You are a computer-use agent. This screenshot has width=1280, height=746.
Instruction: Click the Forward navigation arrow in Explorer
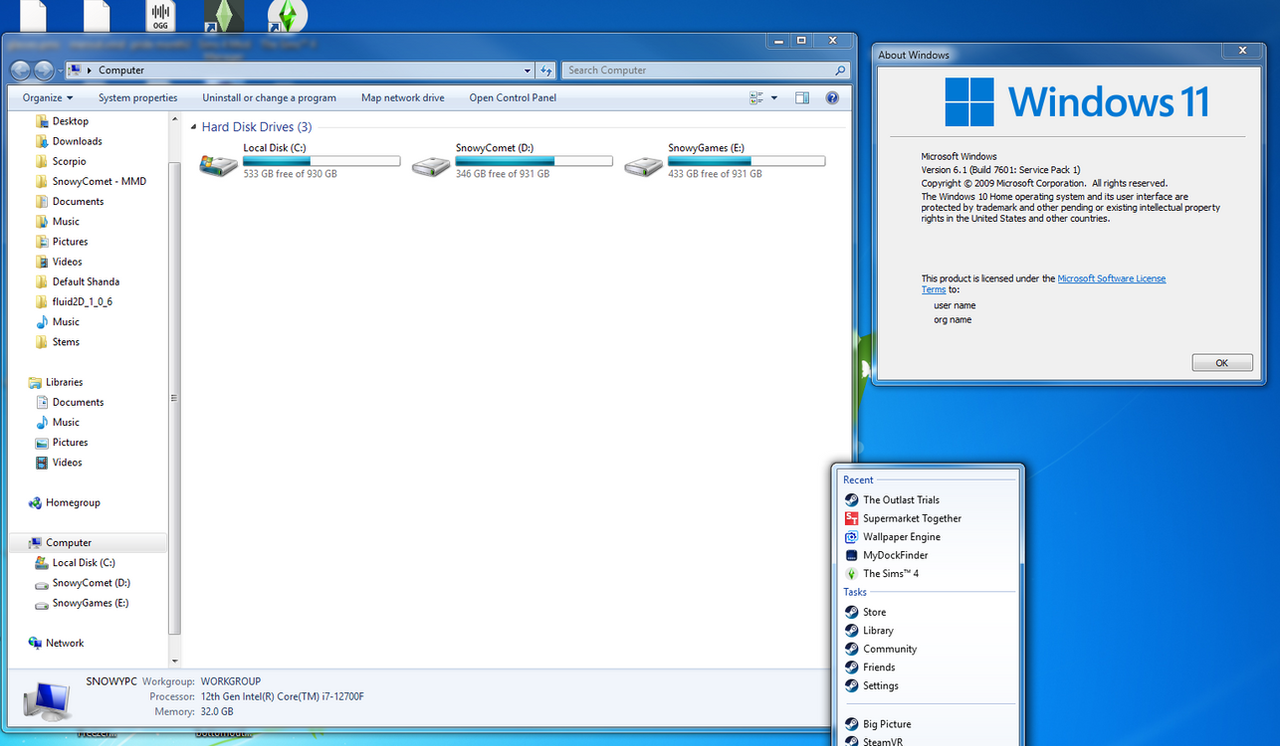[x=43, y=70]
